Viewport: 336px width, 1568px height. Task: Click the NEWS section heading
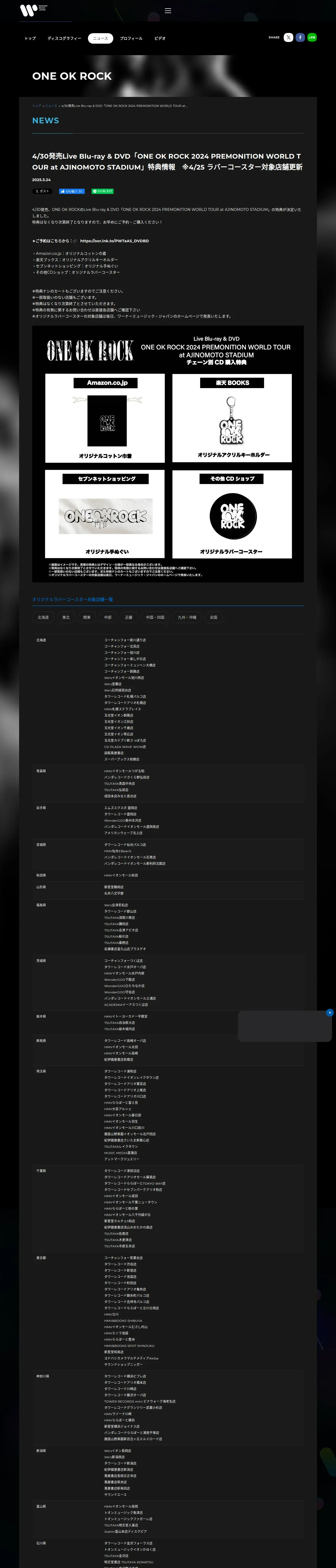click(46, 120)
